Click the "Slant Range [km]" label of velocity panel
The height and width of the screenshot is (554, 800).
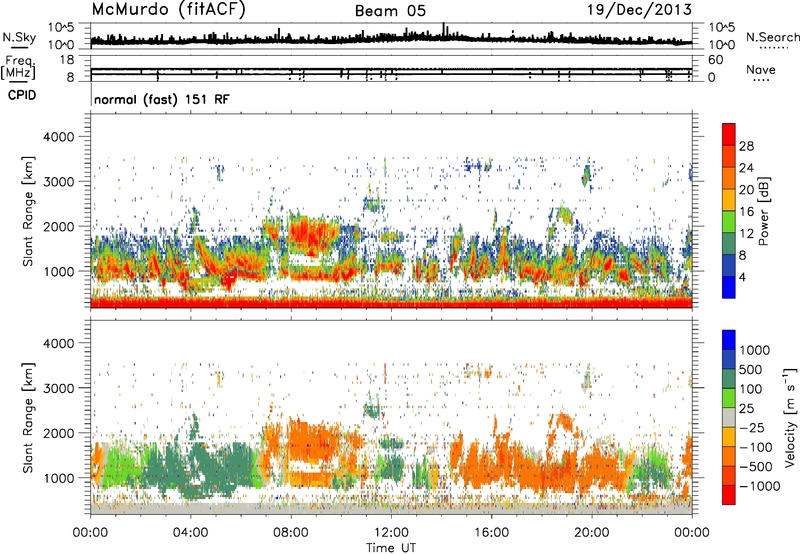coord(28,418)
